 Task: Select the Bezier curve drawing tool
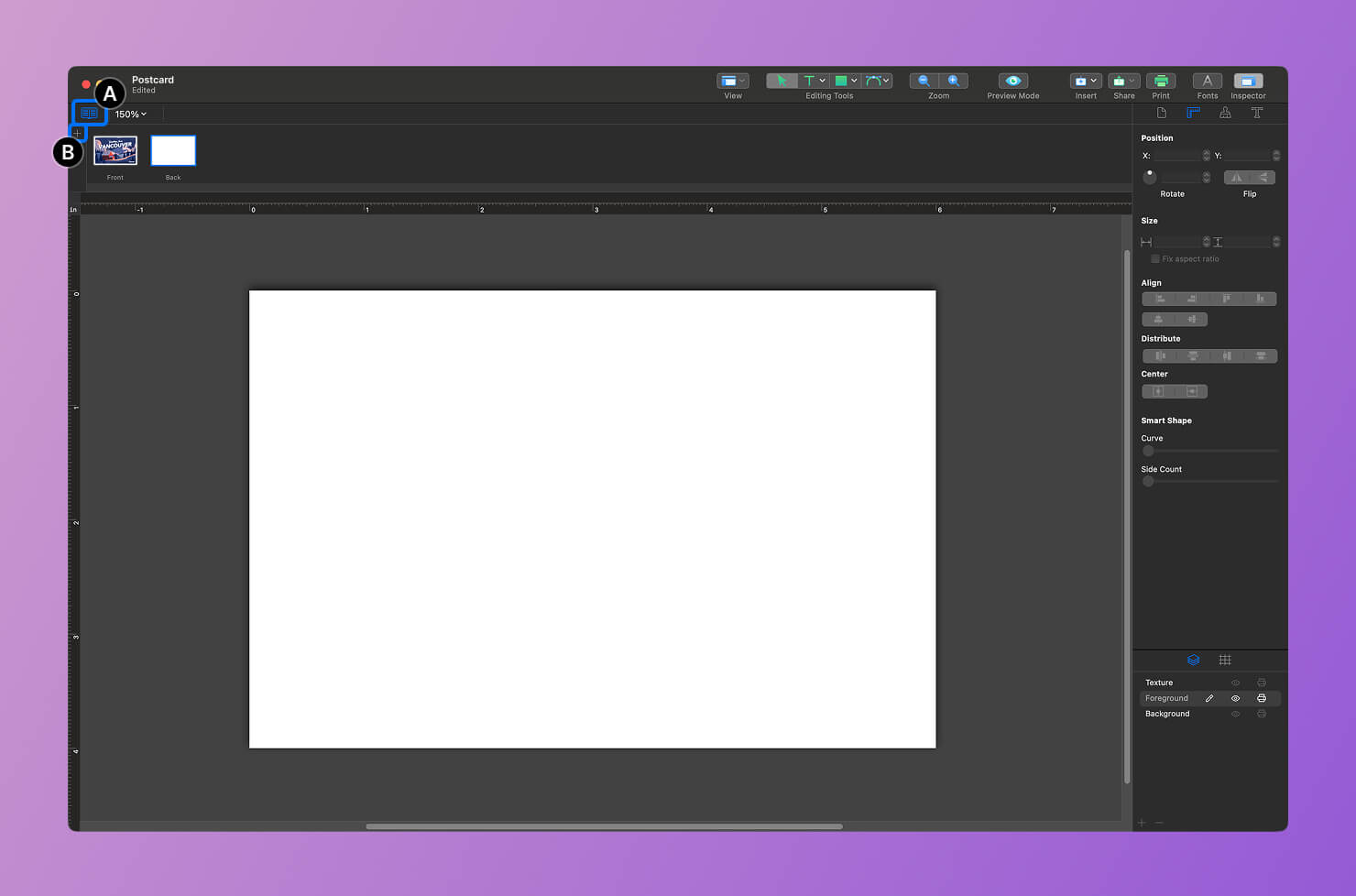[x=870, y=81]
